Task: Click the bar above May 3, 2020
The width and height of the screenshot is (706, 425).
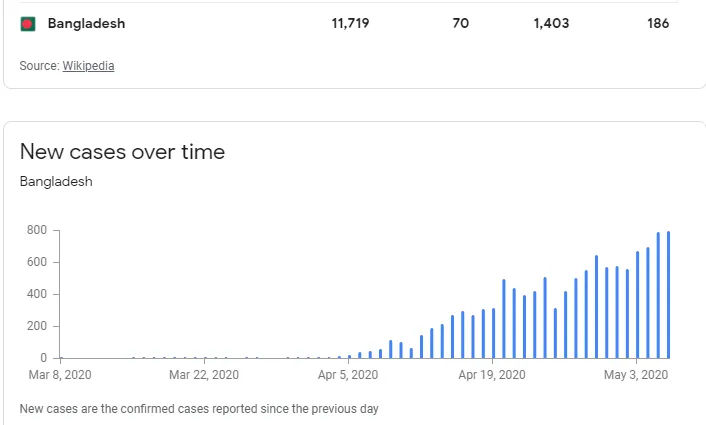Action: tap(637, 305)
